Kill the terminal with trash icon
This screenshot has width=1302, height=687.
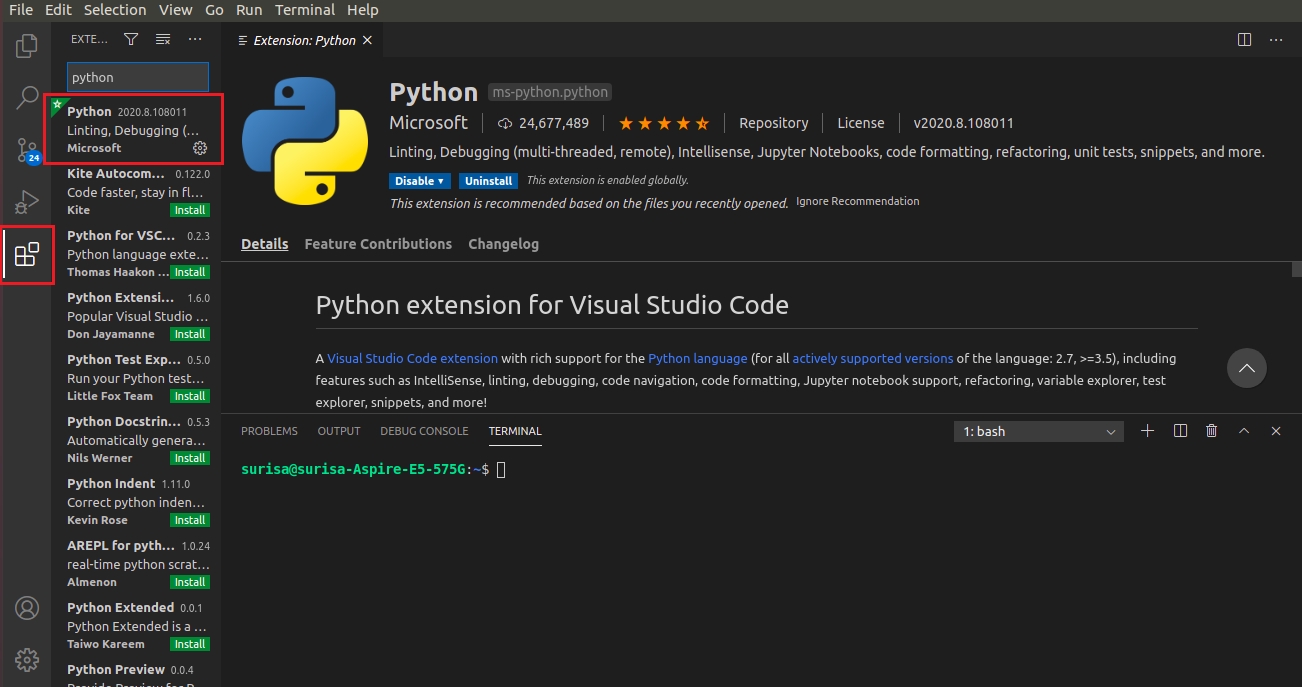(x=1212, y=431)
